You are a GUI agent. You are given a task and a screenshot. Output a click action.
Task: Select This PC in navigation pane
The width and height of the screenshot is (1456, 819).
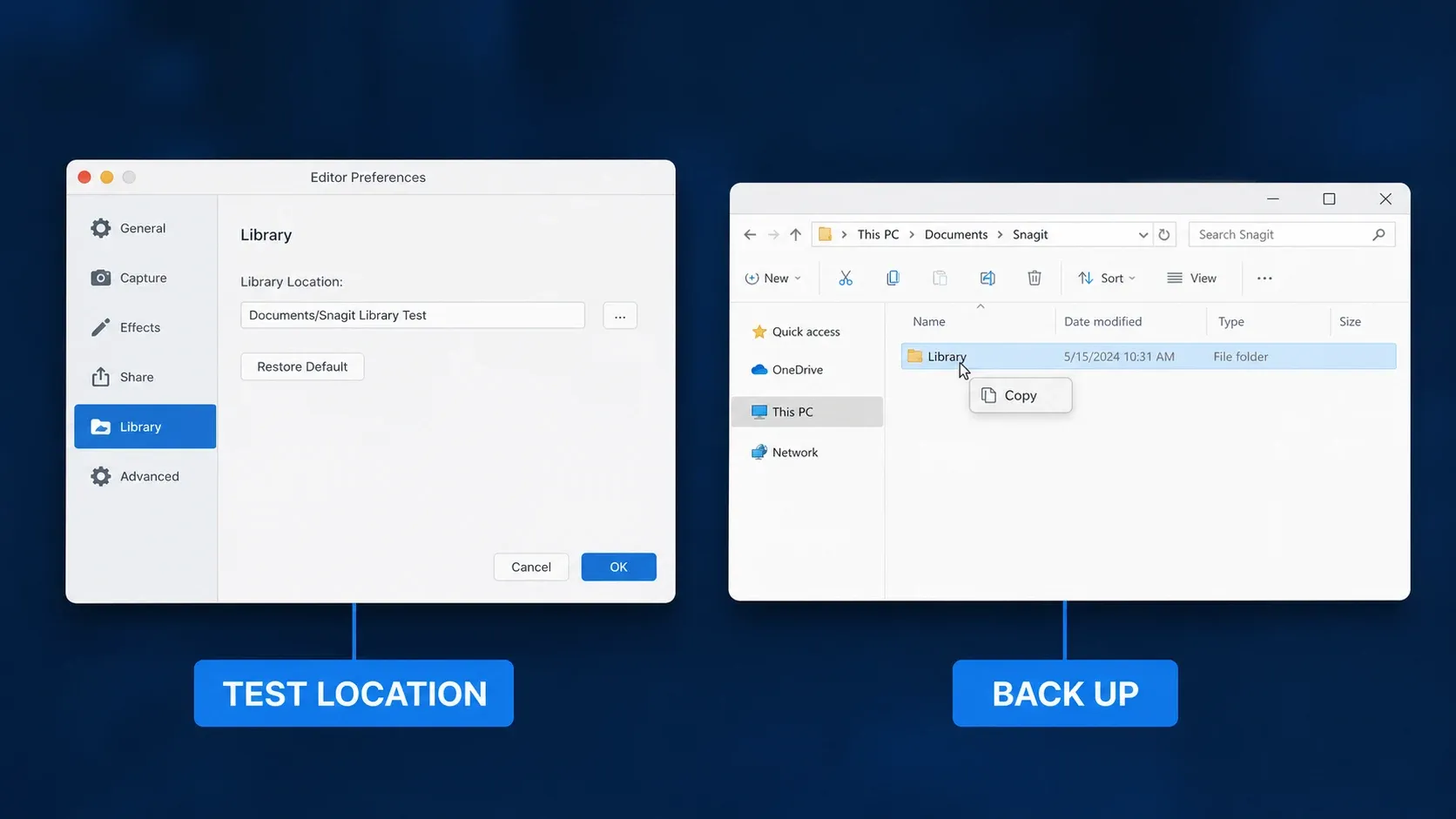807,412
